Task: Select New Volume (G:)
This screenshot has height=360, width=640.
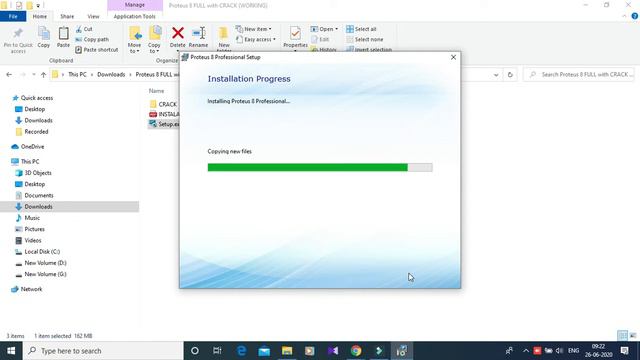Action: pos(45,274)
